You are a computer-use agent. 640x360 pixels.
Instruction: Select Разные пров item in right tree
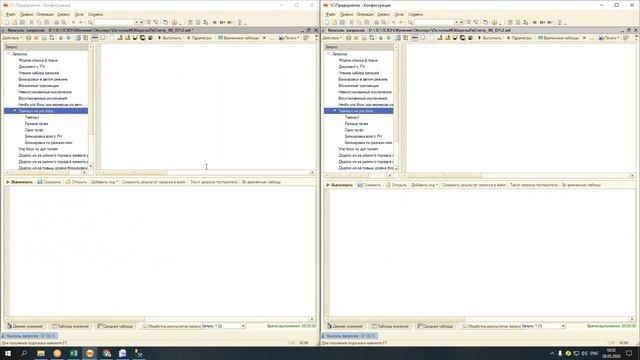click(356, 124)
